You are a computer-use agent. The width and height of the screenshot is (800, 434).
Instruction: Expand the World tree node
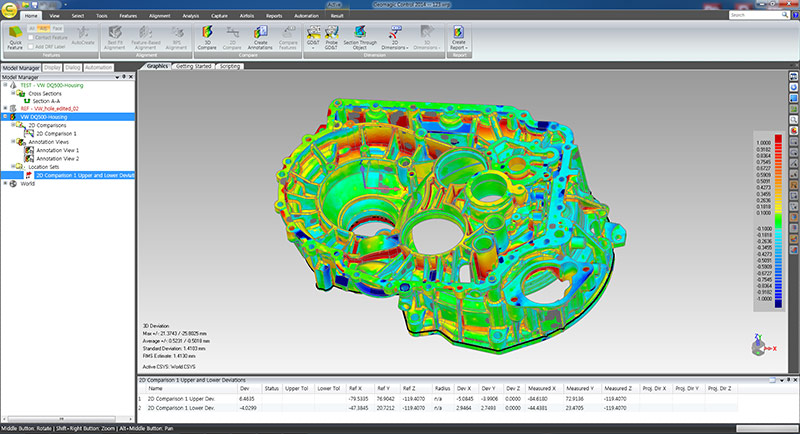point(5,183)
